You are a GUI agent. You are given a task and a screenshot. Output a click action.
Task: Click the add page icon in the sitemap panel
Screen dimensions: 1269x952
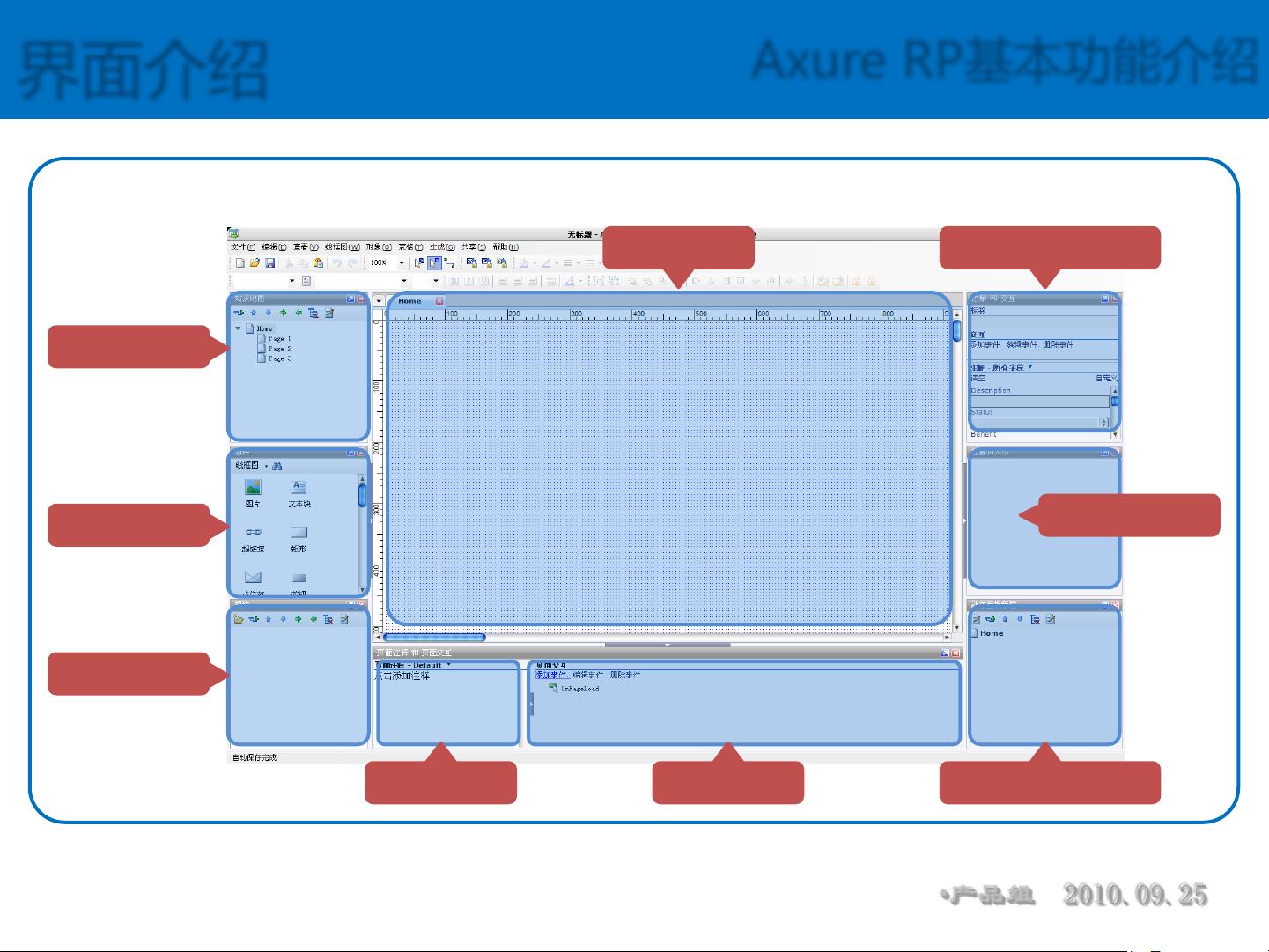[x=239, y=313]
